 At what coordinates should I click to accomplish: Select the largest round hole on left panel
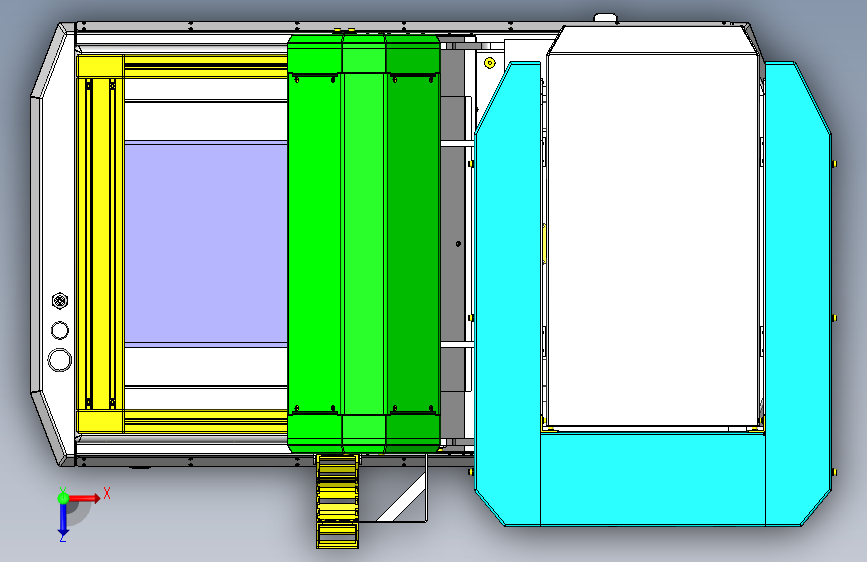coord(60,360)
